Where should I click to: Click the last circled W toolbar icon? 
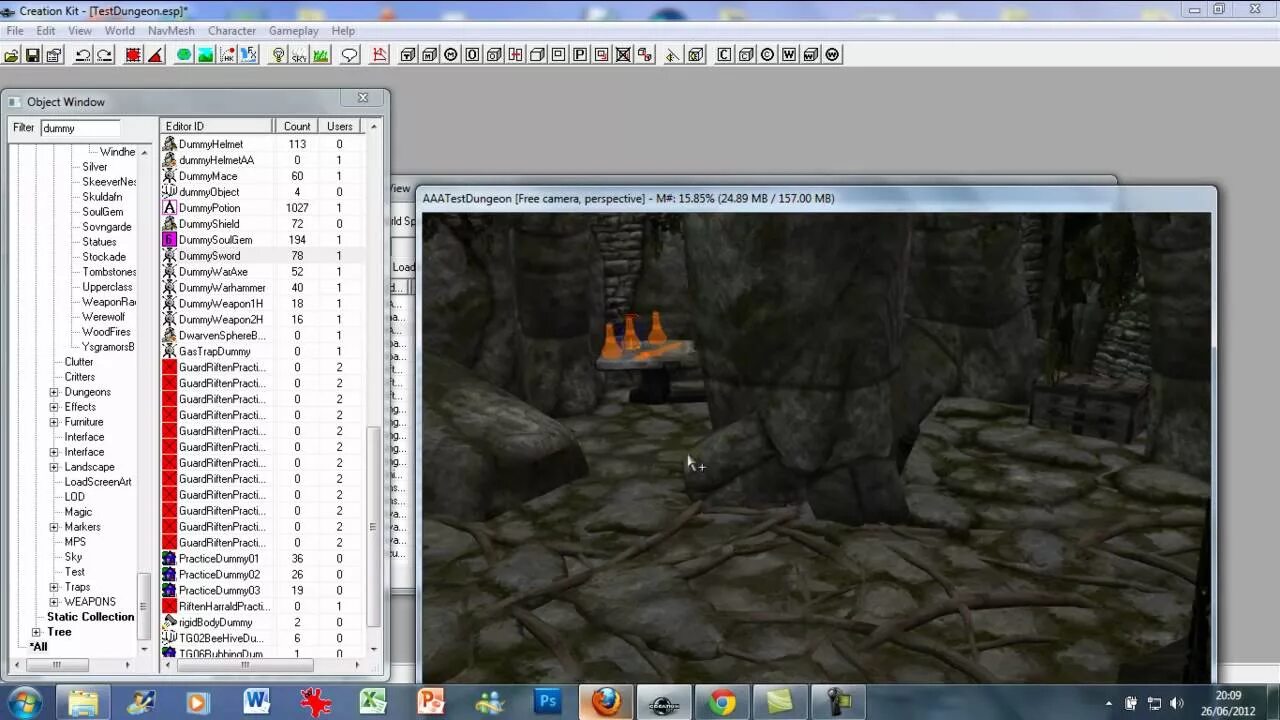coord(832,55)
